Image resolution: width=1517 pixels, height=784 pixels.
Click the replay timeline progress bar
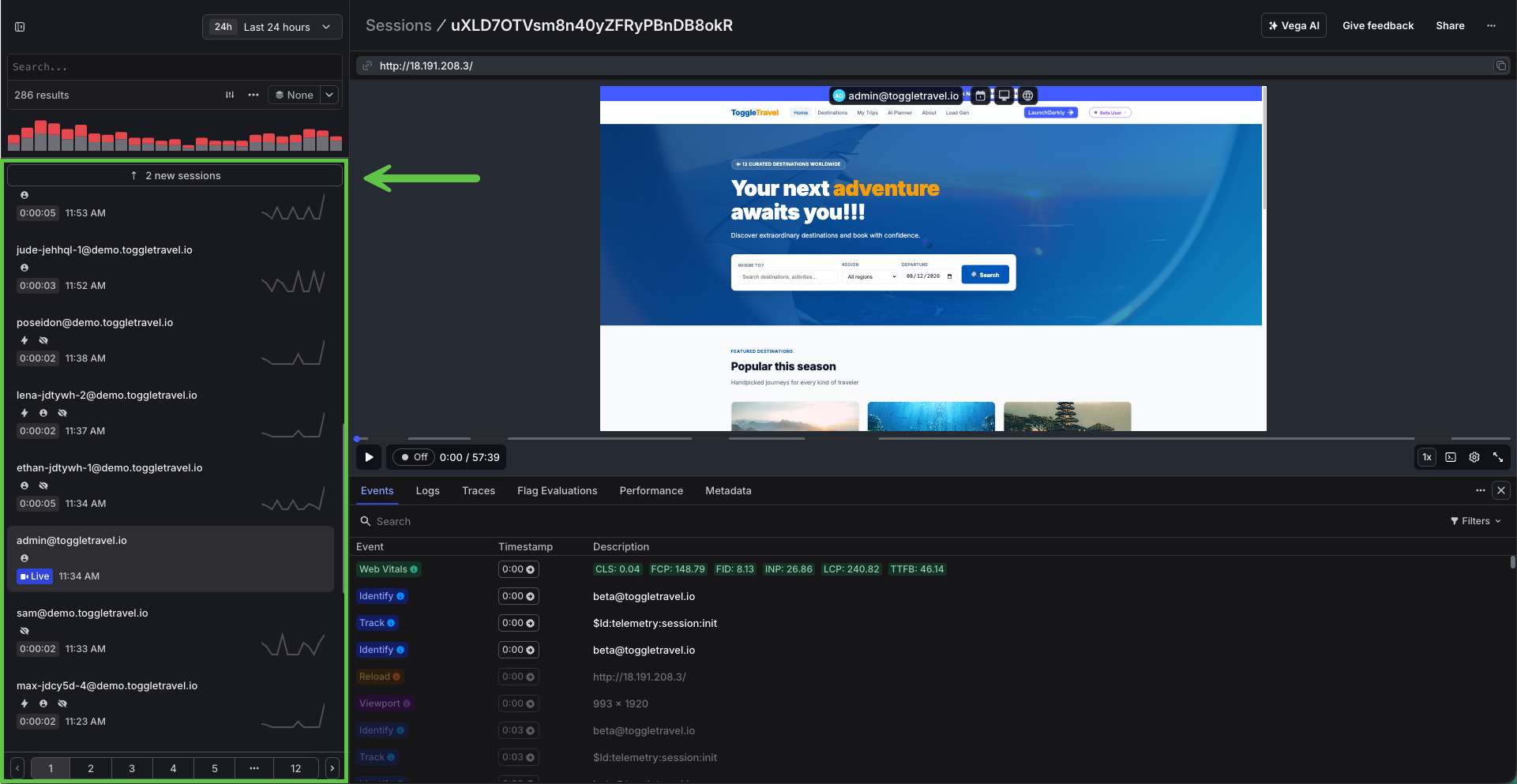coord(932,438)
